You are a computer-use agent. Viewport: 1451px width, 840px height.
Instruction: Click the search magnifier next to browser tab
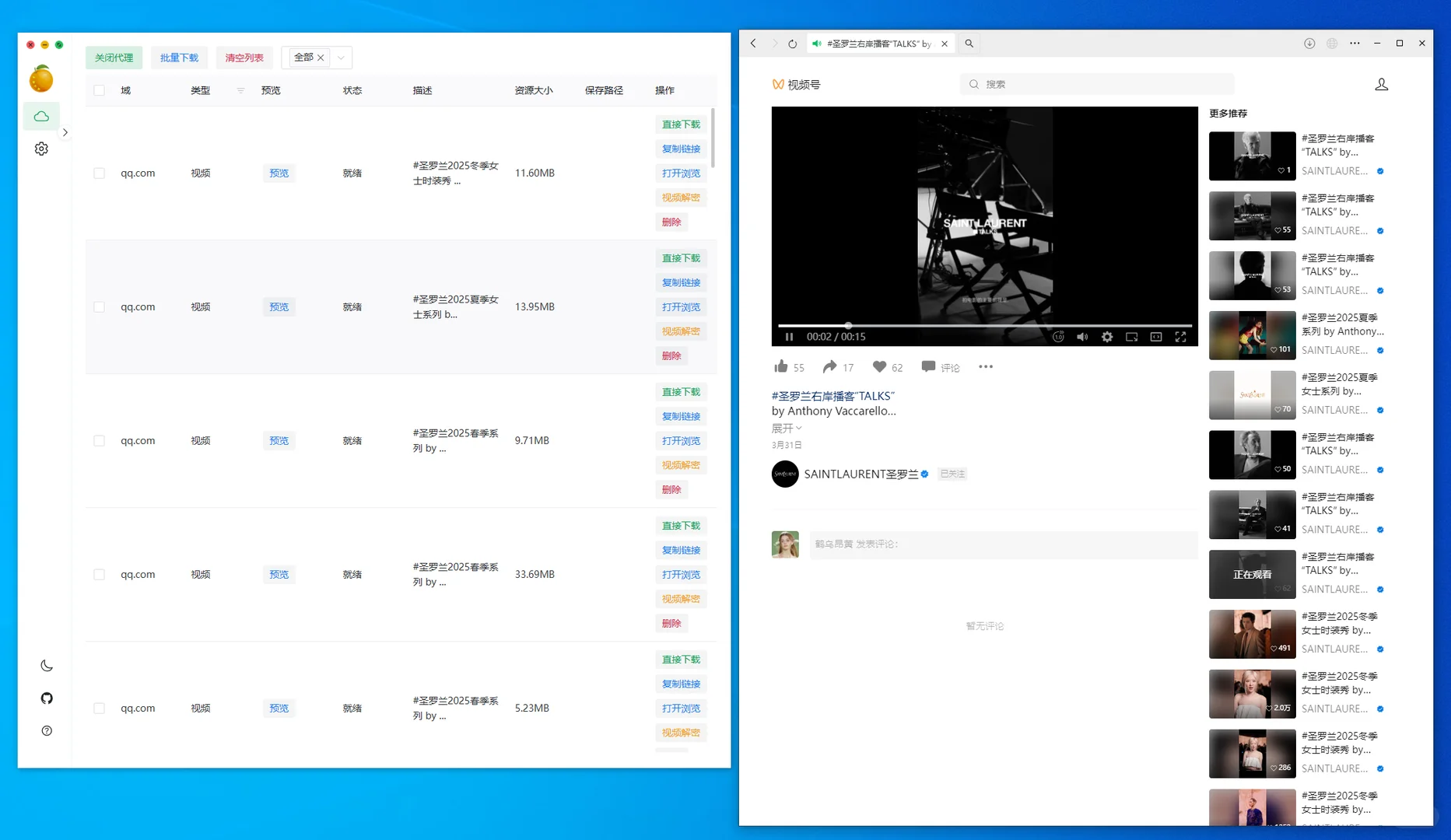click(x=969, y=44)
